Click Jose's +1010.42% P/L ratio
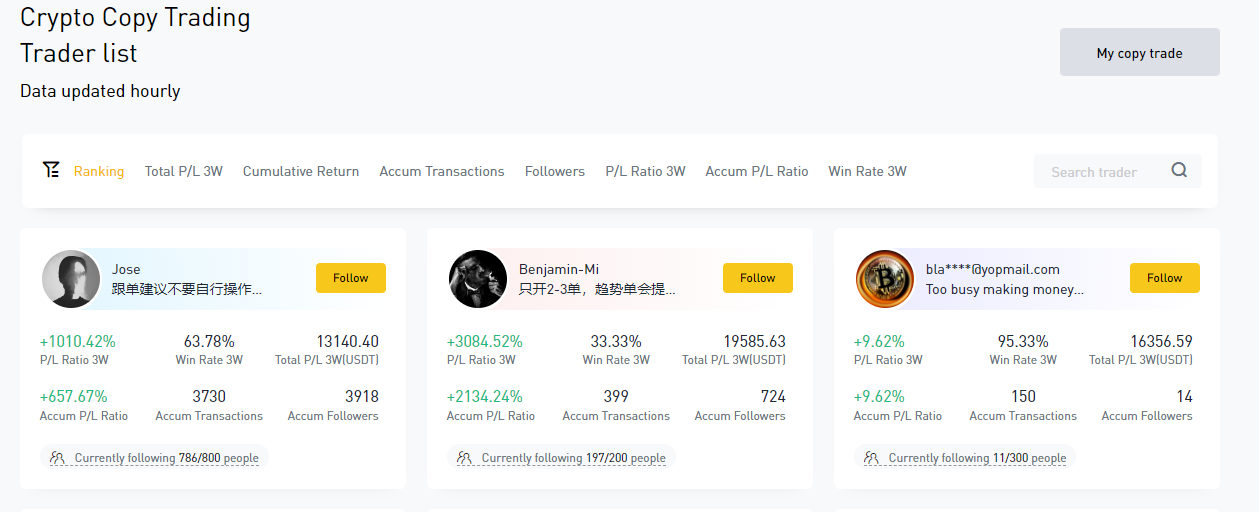Screen dimensions: 1259x512 pyautogui.click(x=78, y=341)
